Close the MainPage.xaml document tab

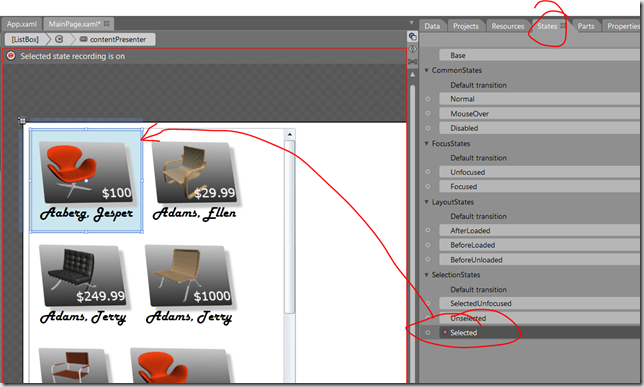coord(106,24)
